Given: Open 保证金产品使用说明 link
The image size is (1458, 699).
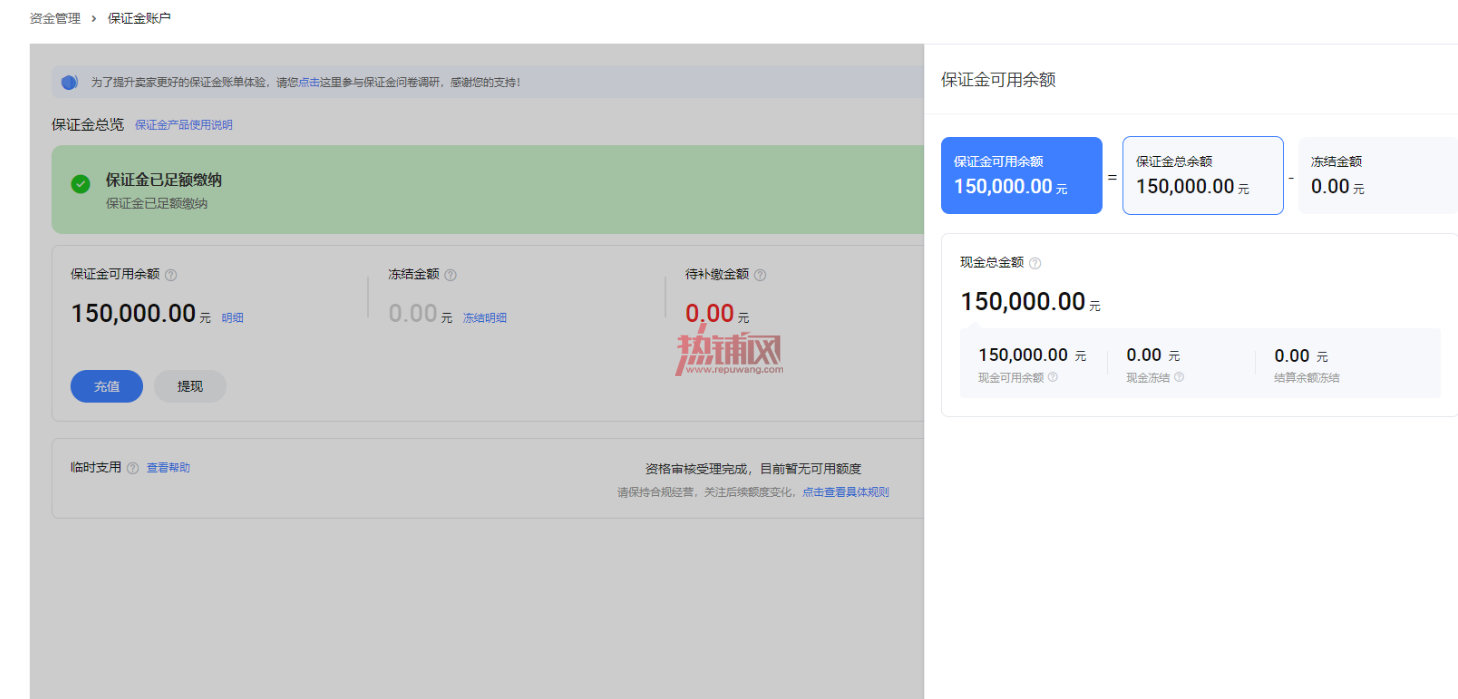Looking at the screenshot, I should (184, 125).
